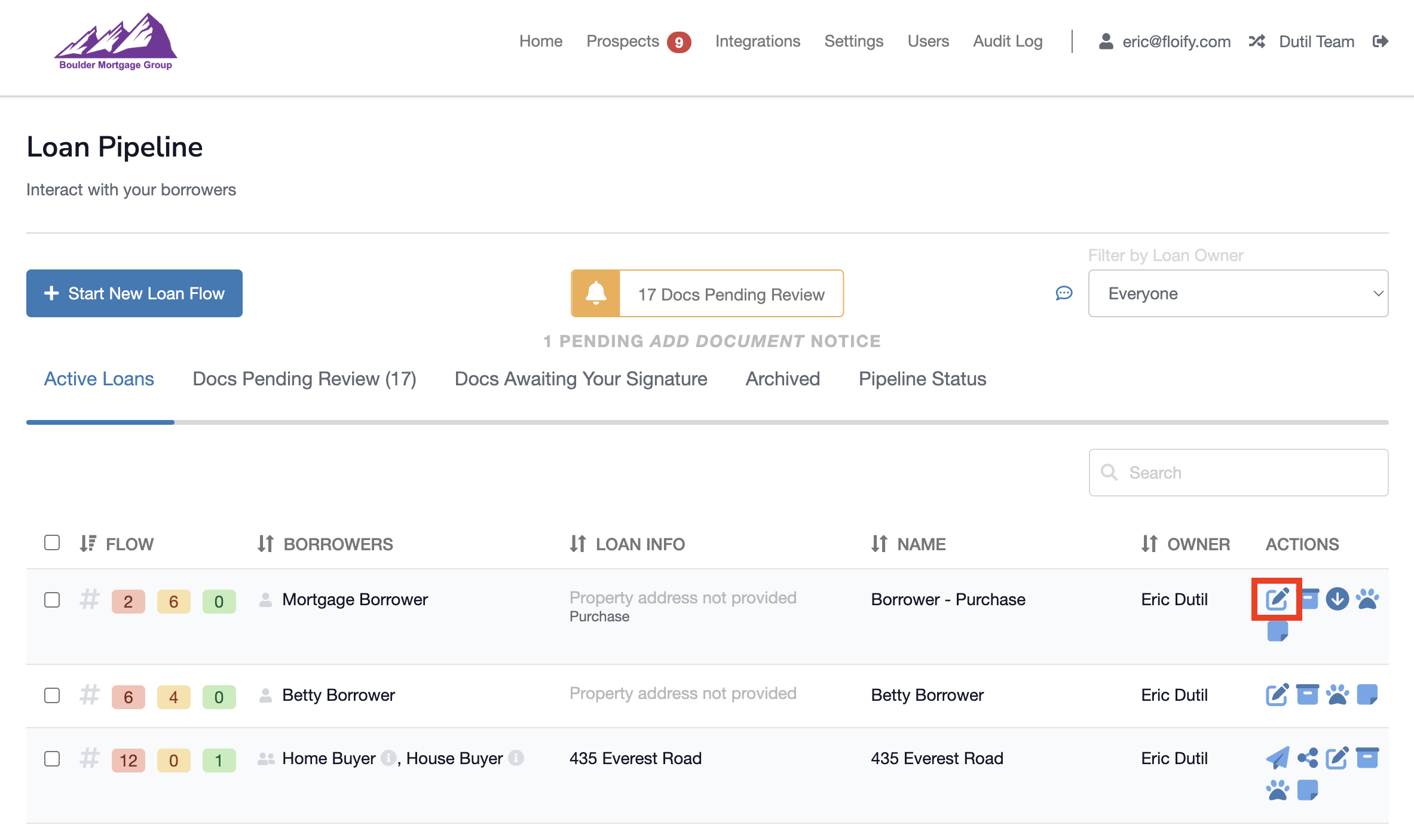Click the Start New Loan Flow button

(134, 293)
